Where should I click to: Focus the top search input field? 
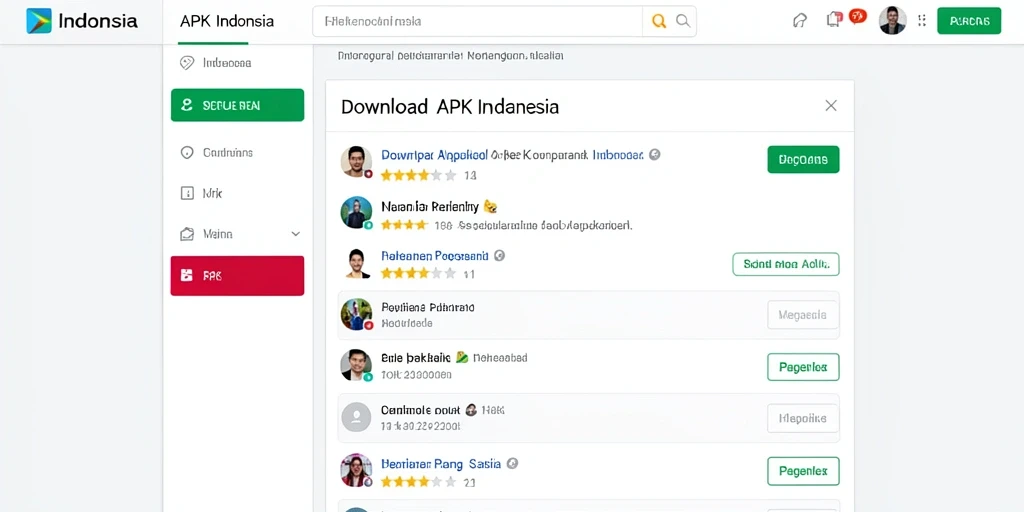coord(477,21)
